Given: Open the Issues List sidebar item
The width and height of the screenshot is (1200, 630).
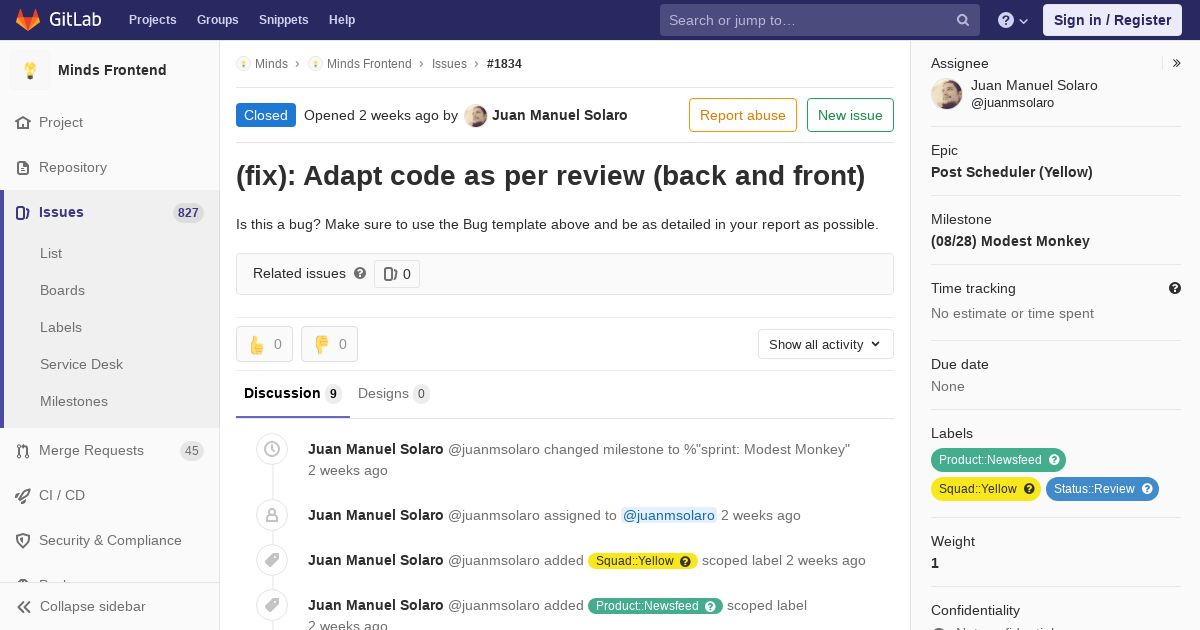Looking at the screenshot, I should point(51,253).
